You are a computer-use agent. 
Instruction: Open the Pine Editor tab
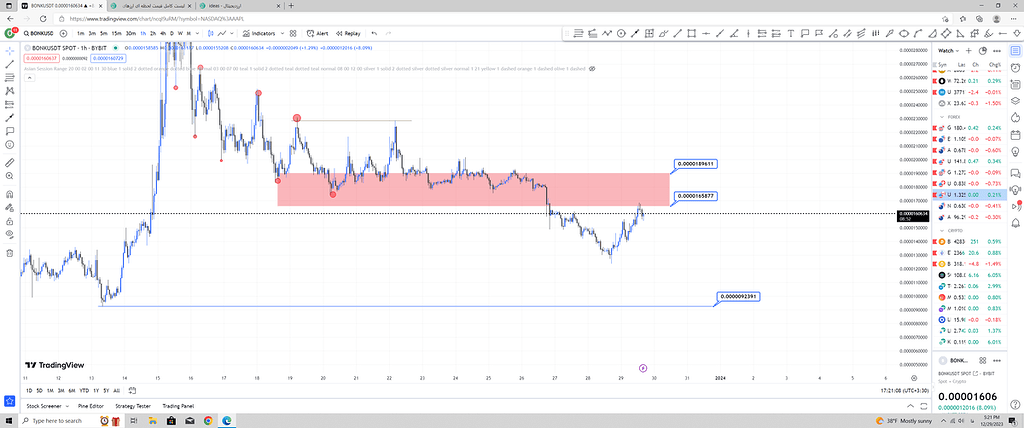pos(90,405)
